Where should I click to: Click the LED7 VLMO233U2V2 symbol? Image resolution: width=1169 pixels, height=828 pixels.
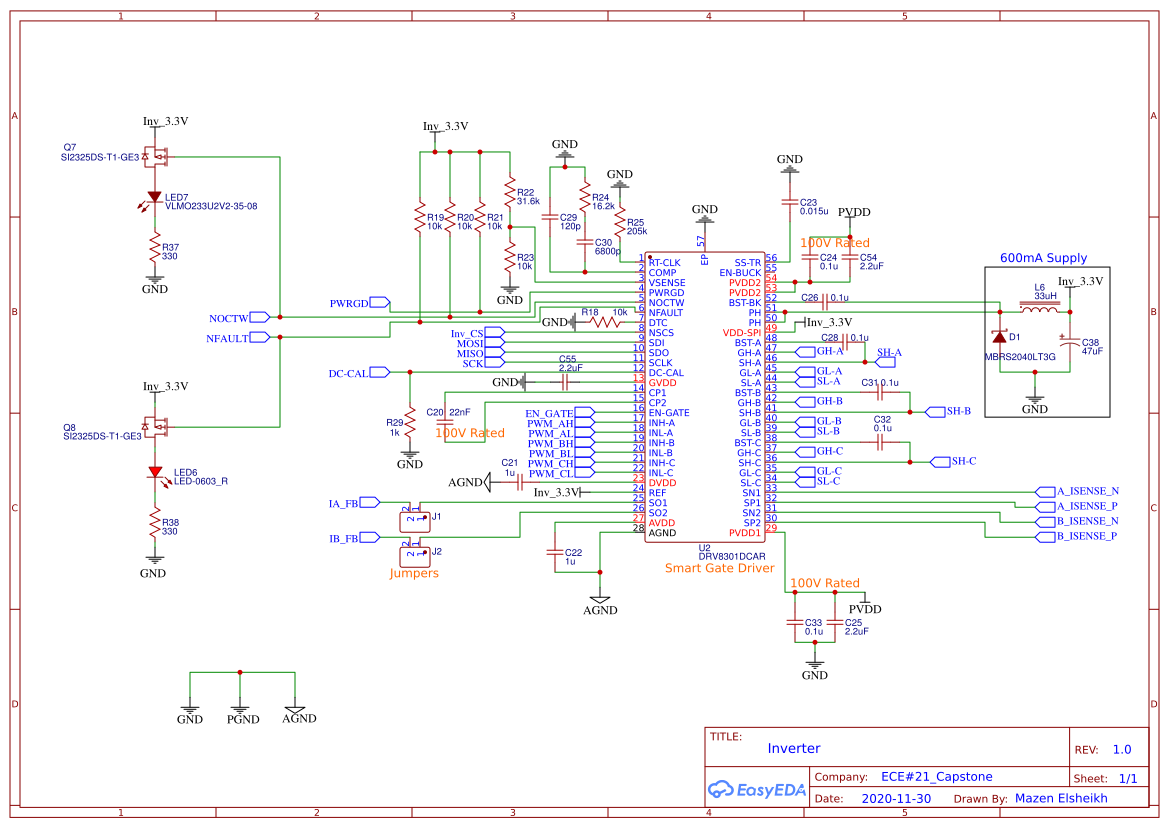(153, 196)
